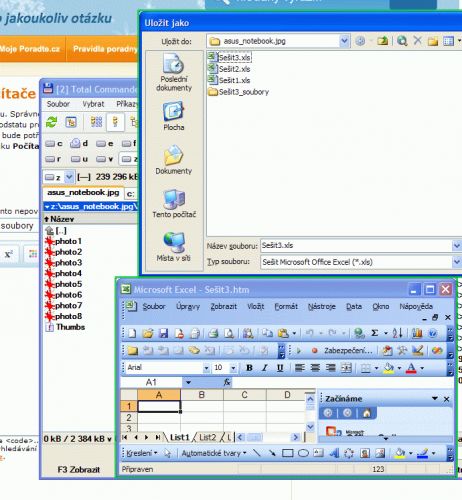
Task: Open Místa v síti in places bar
Action: pos(174,247)
